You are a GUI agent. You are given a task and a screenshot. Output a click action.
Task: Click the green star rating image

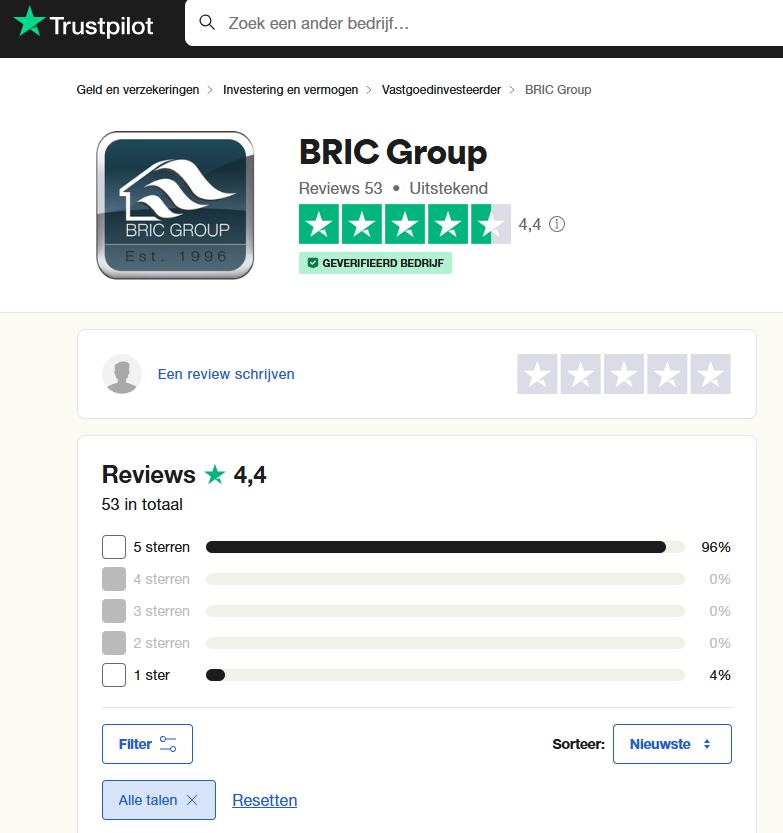(405, 224)
